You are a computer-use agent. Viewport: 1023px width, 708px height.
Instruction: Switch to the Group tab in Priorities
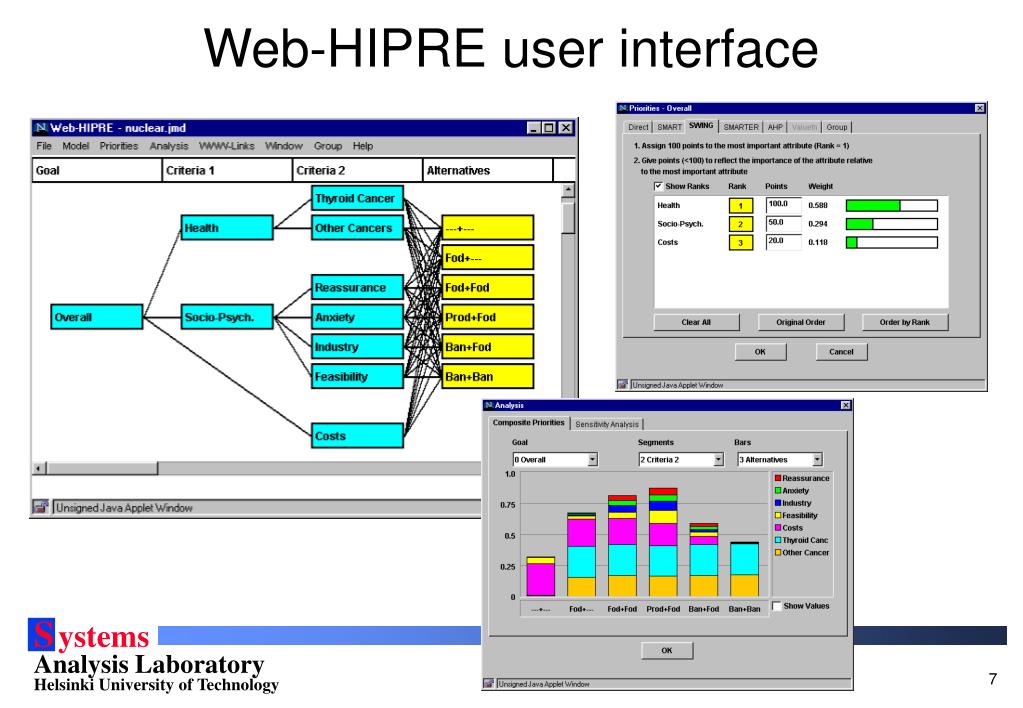click(x=836, y=127)
